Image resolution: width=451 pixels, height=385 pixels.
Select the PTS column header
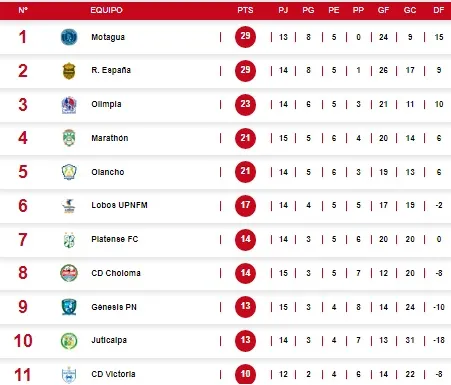[x=245, y=10]
